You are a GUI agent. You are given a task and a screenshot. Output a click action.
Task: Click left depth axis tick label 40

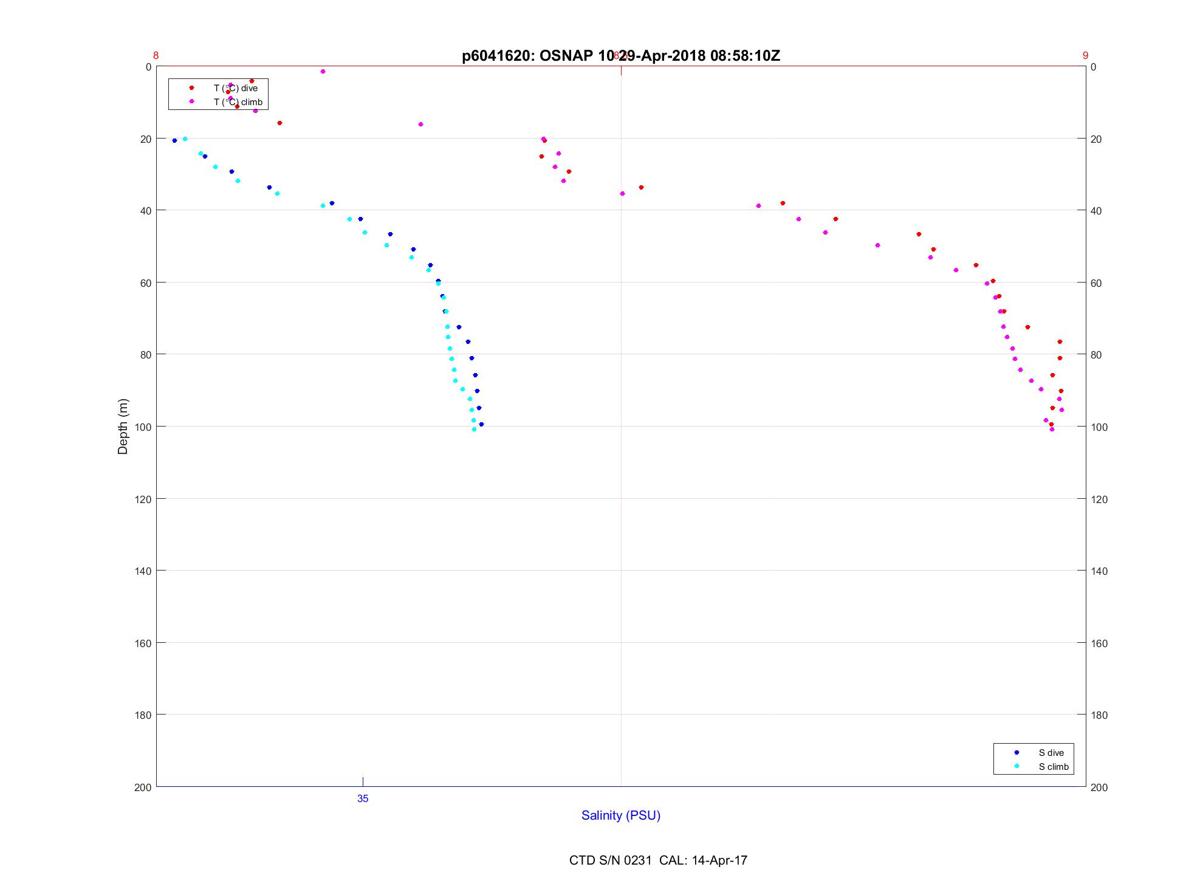tap(144, 211)
